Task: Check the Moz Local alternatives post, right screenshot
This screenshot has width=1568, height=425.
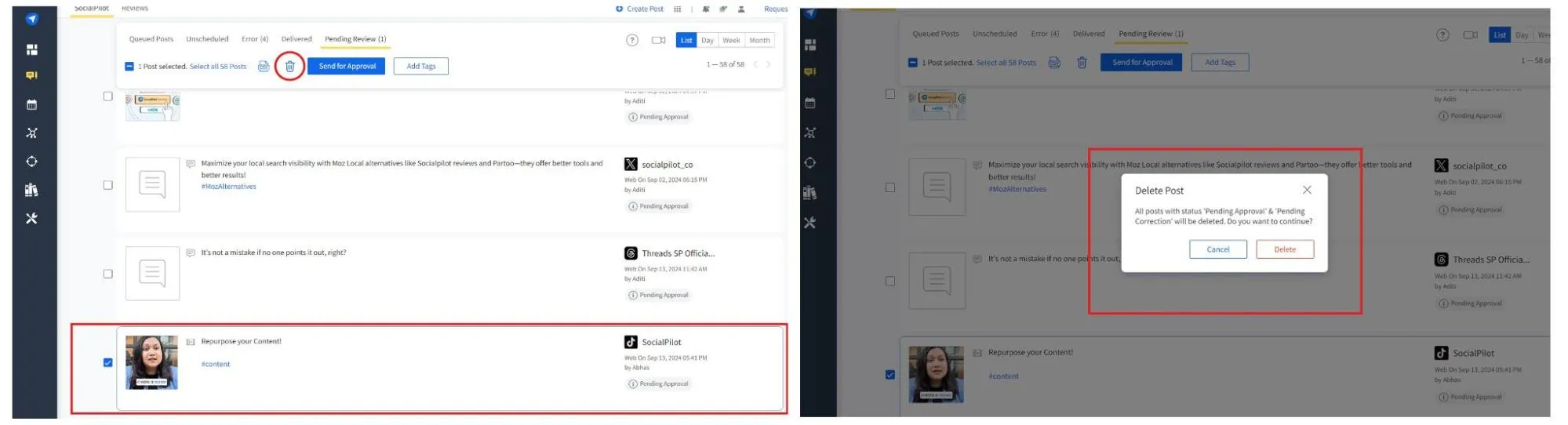Action: click(x=890, y=187)
